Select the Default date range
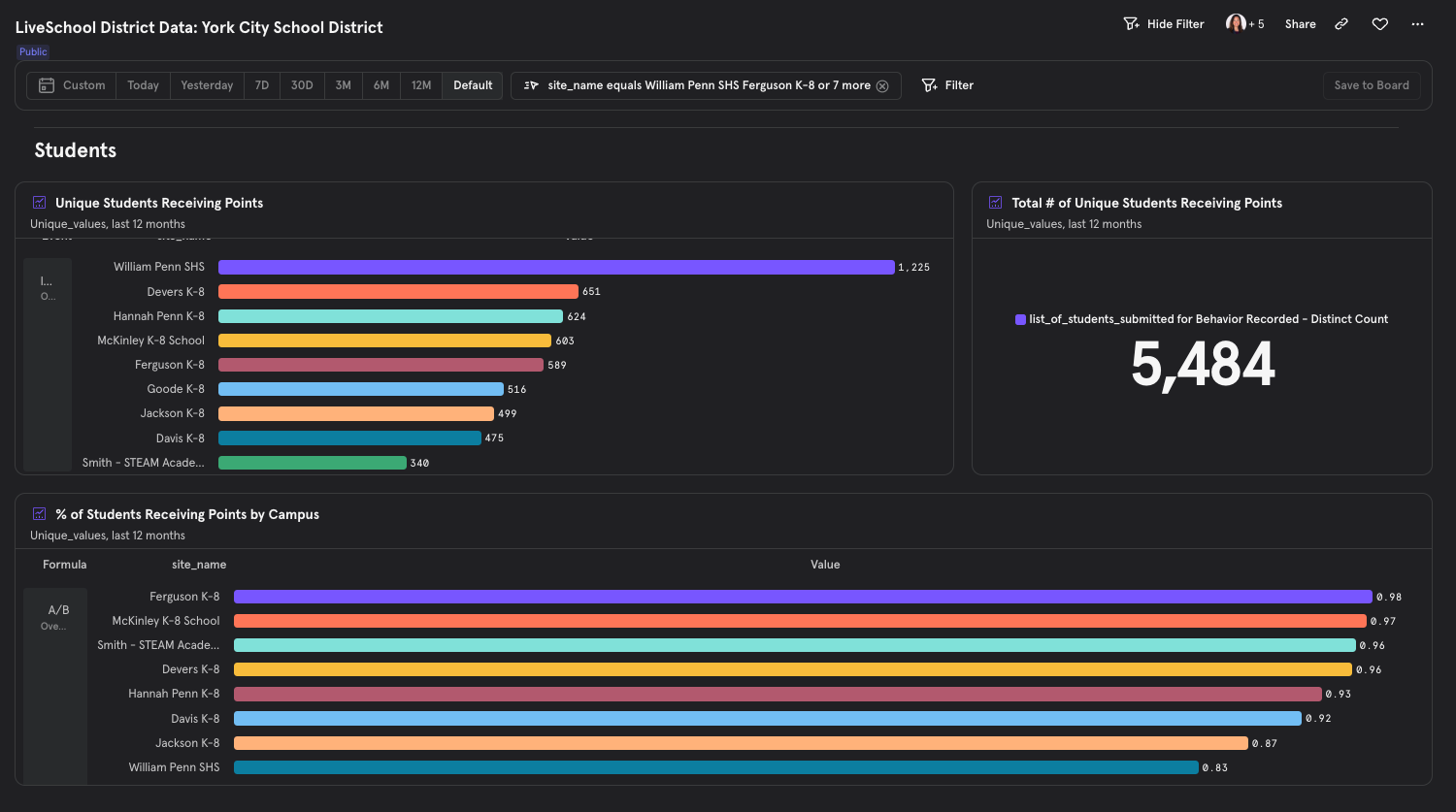The image size is (1456, 812). [x=473, y=85]
